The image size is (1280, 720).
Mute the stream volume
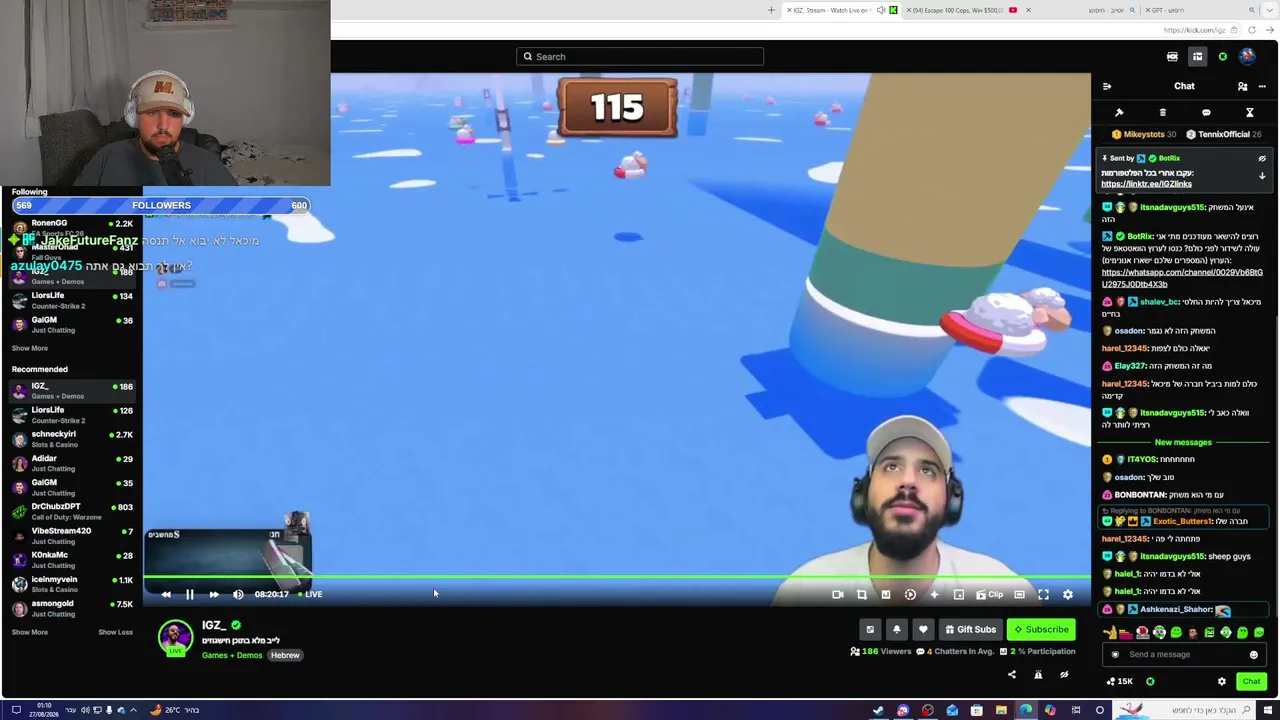[x=238, y=594]
